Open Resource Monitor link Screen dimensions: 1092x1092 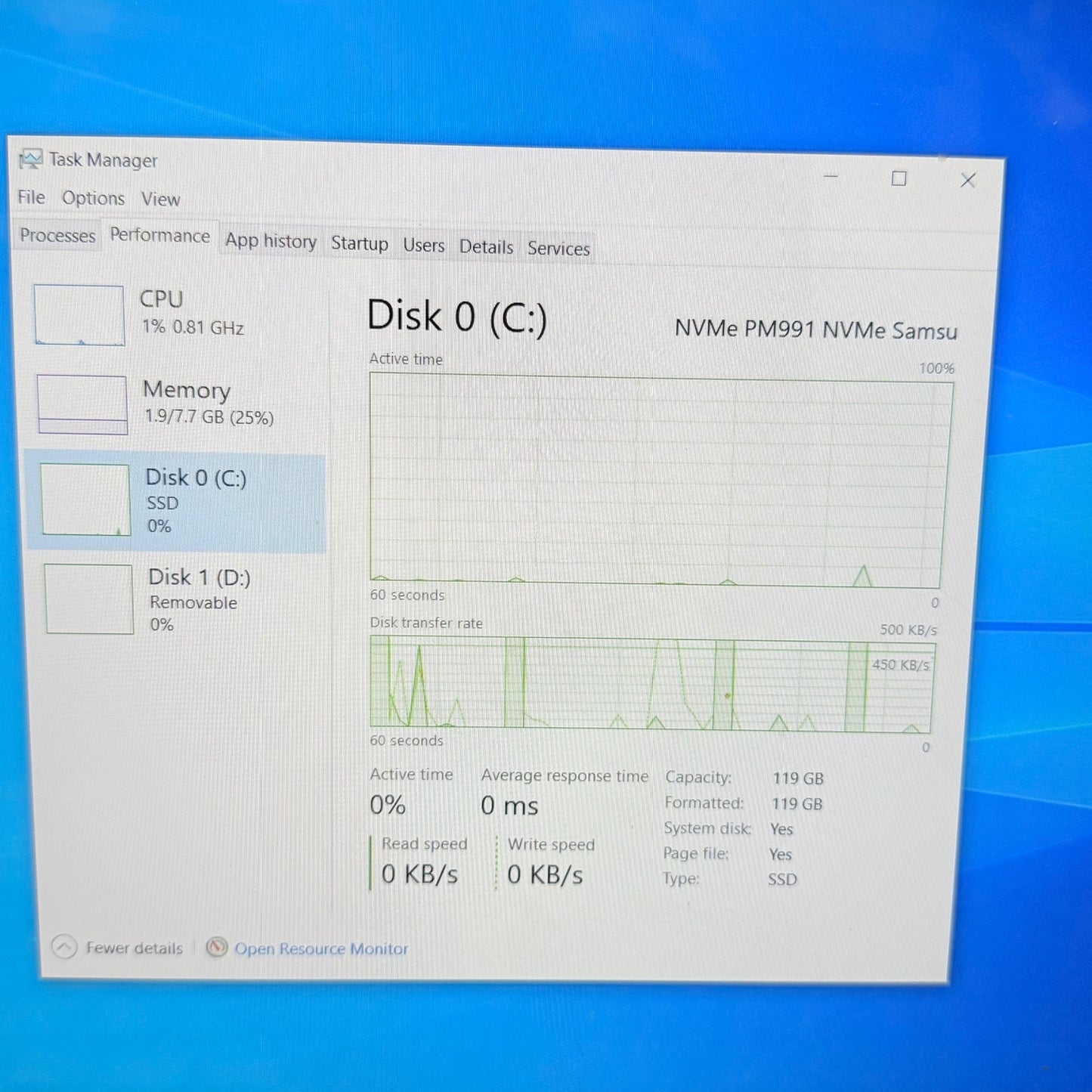[x=321, y=948]
